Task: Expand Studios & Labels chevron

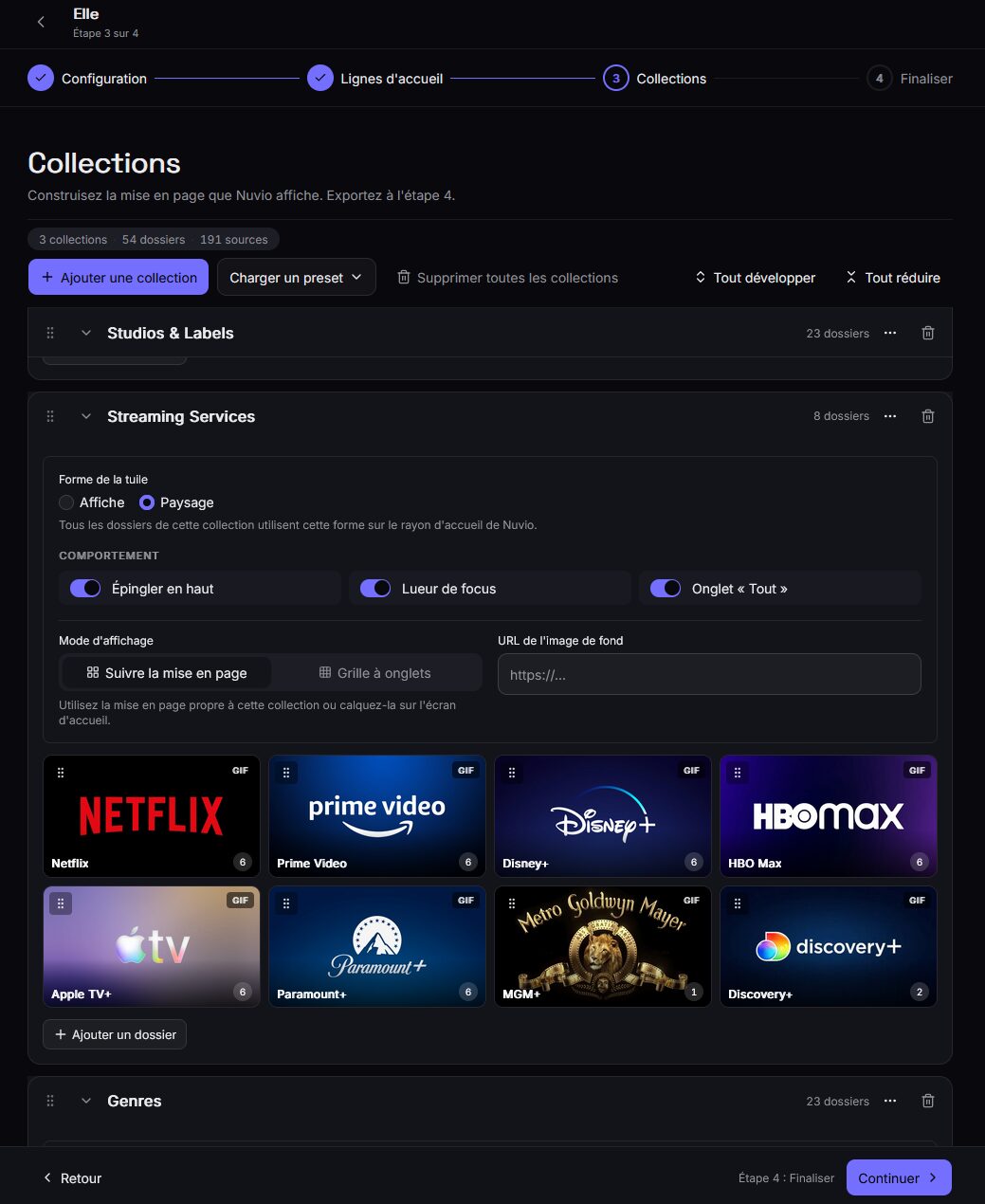Action: click(x=86, y=333)
